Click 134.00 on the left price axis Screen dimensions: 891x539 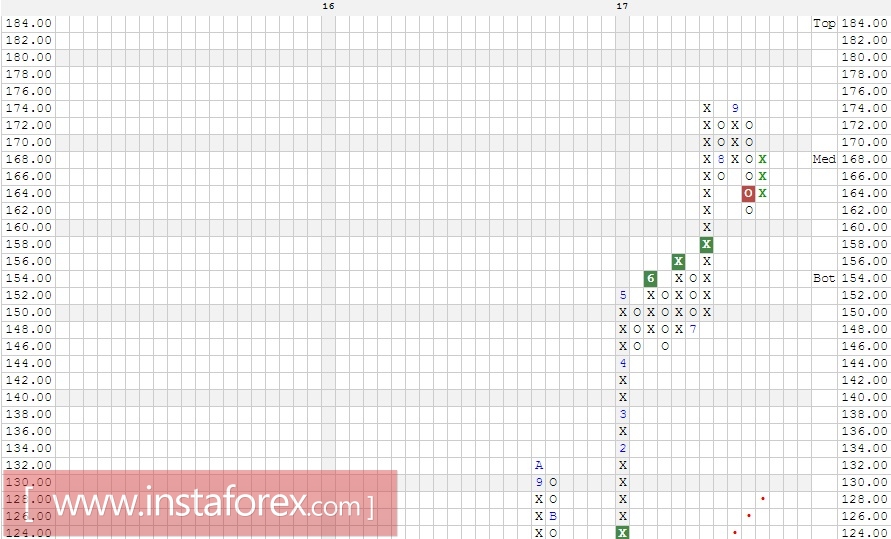pyautogui.click(x=28, y=448)
